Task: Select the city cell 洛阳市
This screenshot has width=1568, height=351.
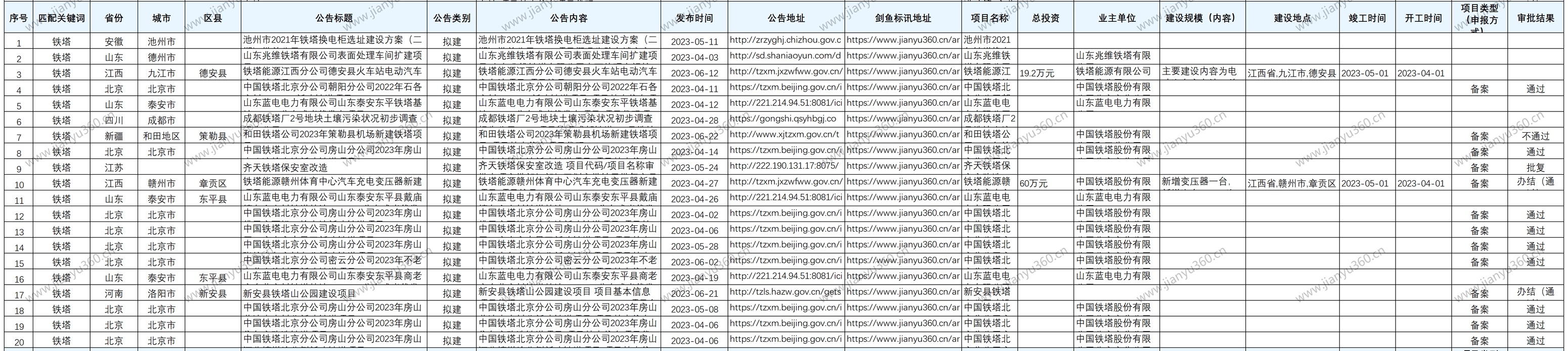Action: click(x=161, y=294)
